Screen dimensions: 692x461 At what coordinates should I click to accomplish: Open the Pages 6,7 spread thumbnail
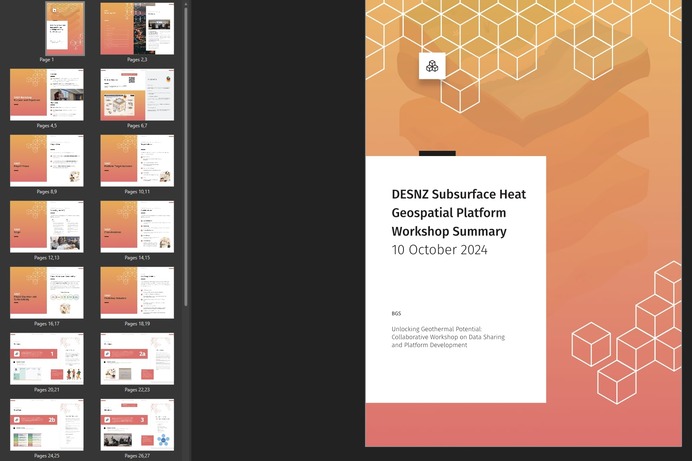pos(137,94)
